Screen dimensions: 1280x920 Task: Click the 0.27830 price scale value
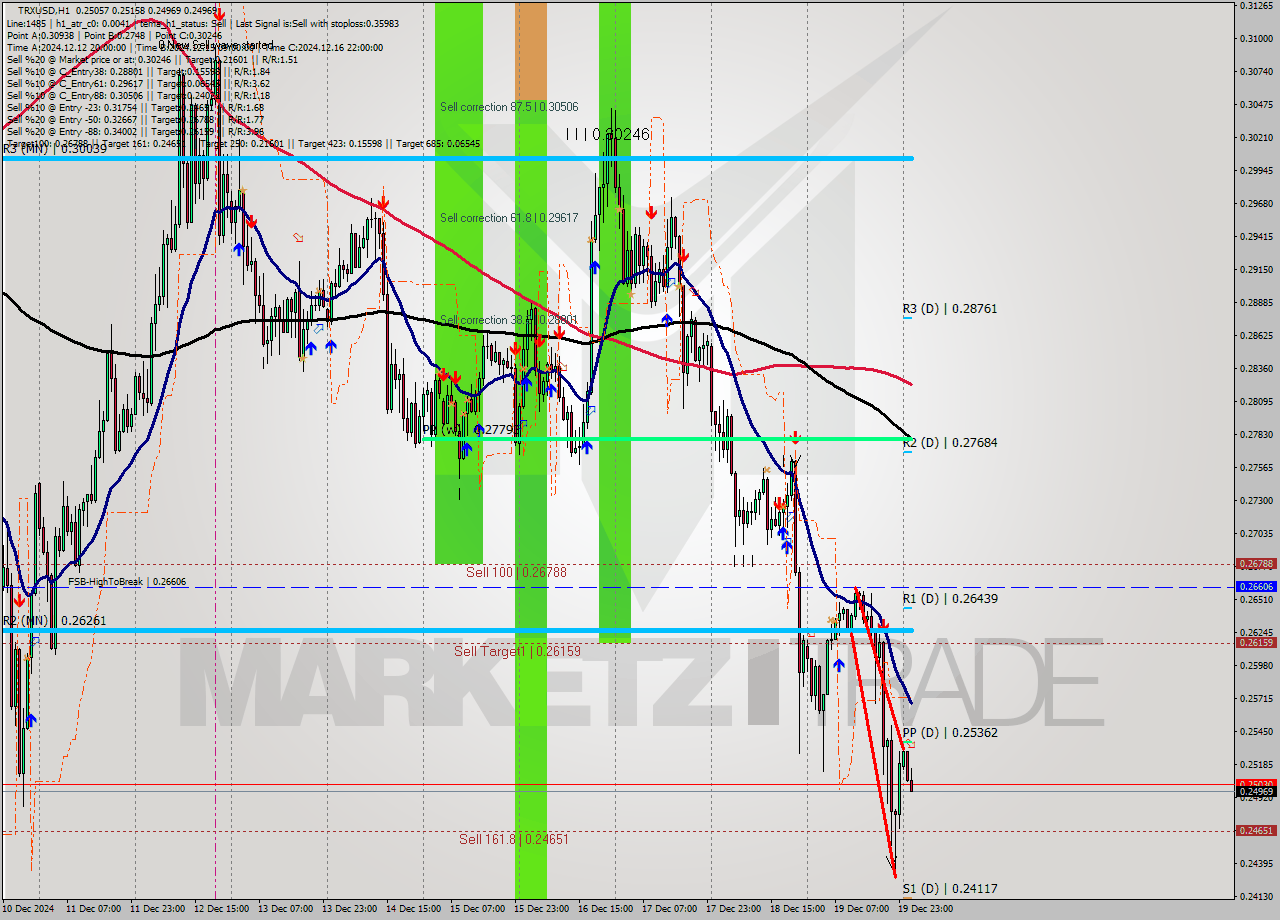click(1256, 435)
